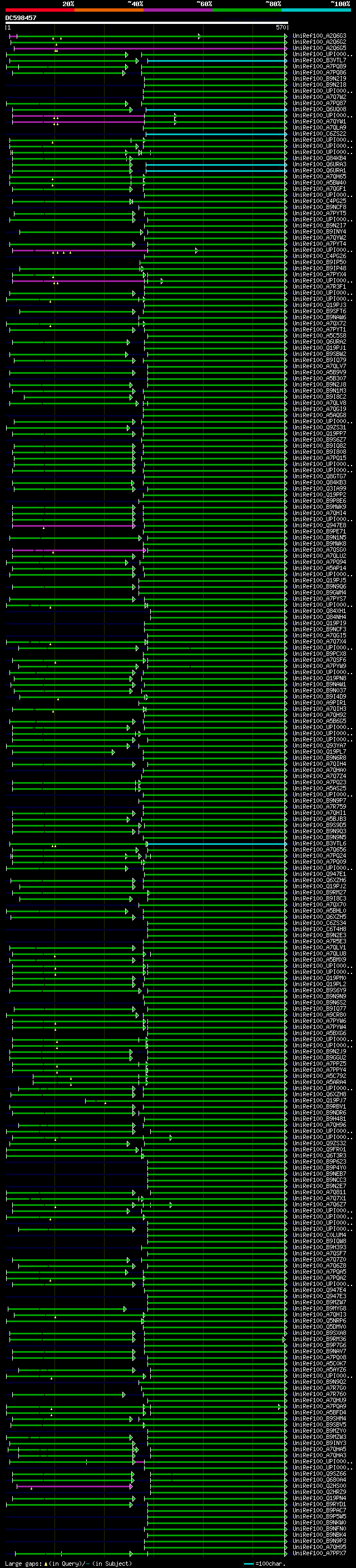
Task: Open hit UniRef100_B9N2I7
Action: coord(319,226)
